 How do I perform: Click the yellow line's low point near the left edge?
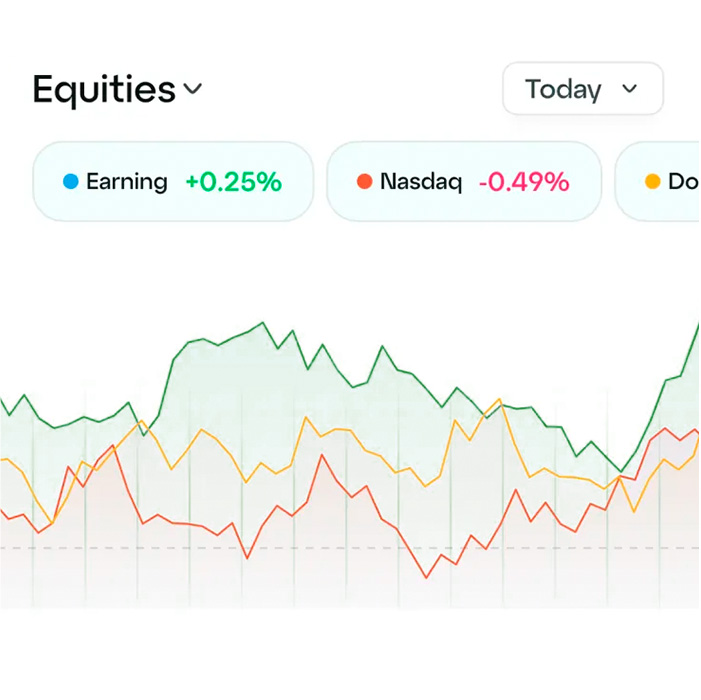point(50,523)
